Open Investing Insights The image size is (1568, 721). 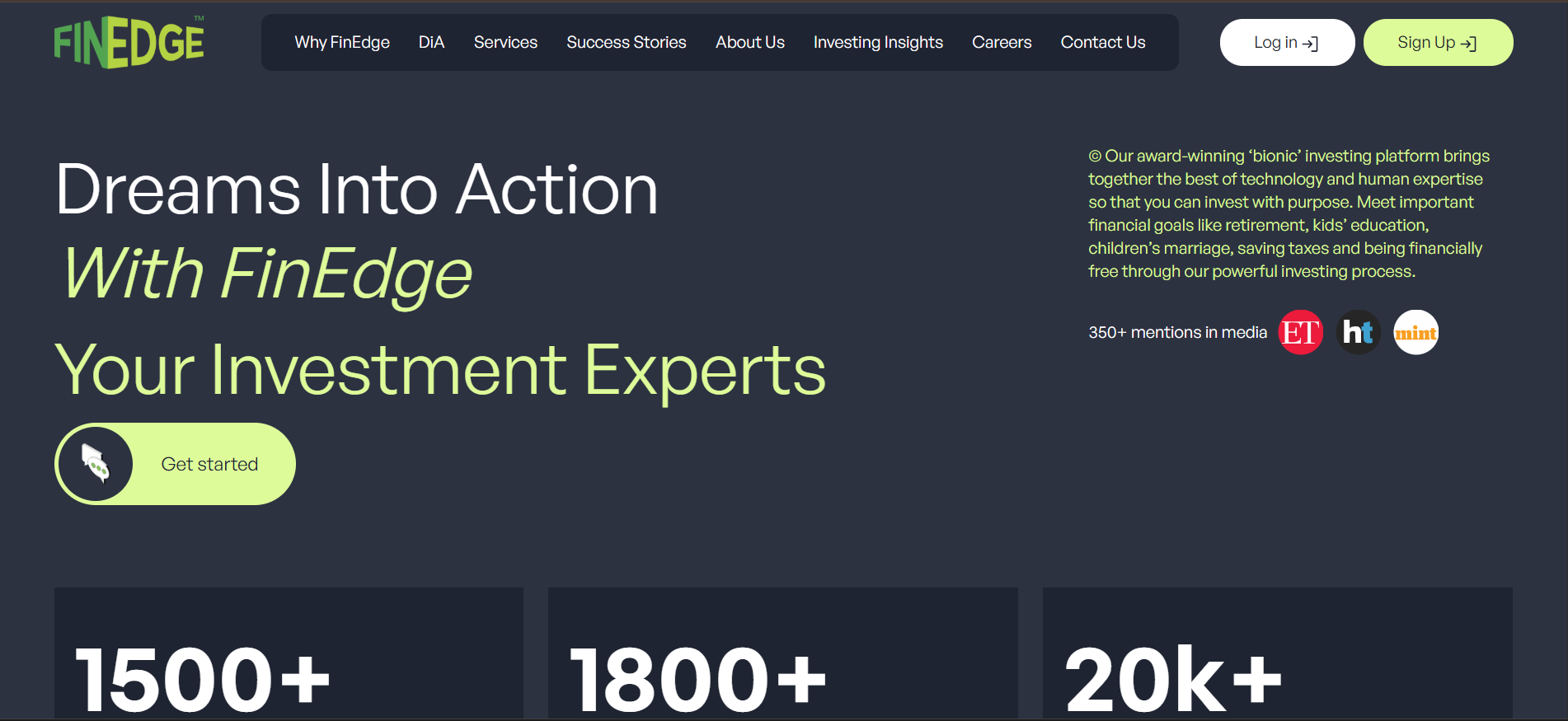click(878, 42)
